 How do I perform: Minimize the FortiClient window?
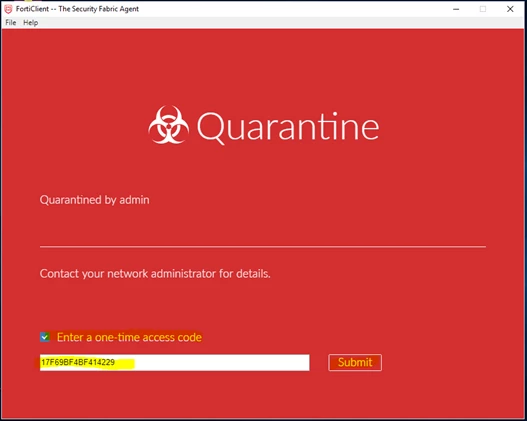click(x=456, y=9)
